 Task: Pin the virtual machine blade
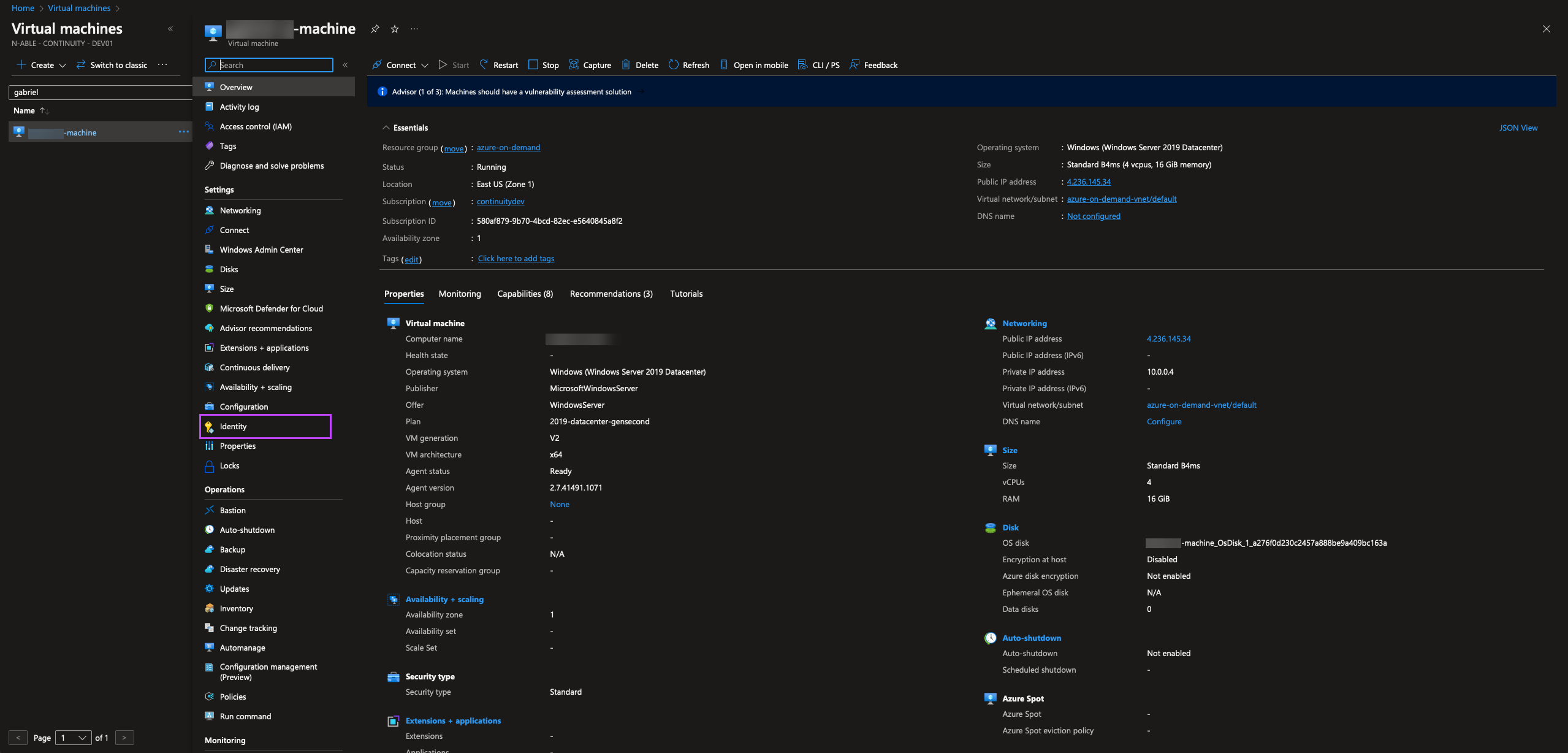tap(375, 29)
